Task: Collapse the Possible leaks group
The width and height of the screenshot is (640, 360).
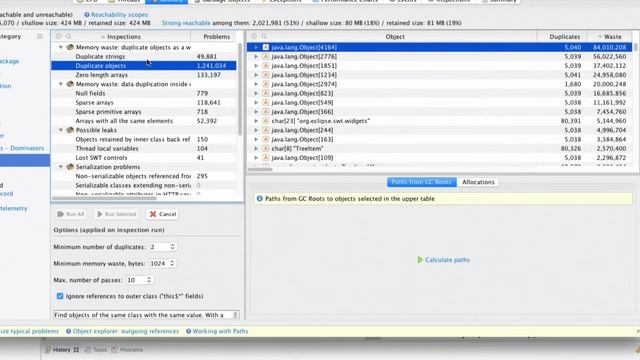Action: [61, 130]
